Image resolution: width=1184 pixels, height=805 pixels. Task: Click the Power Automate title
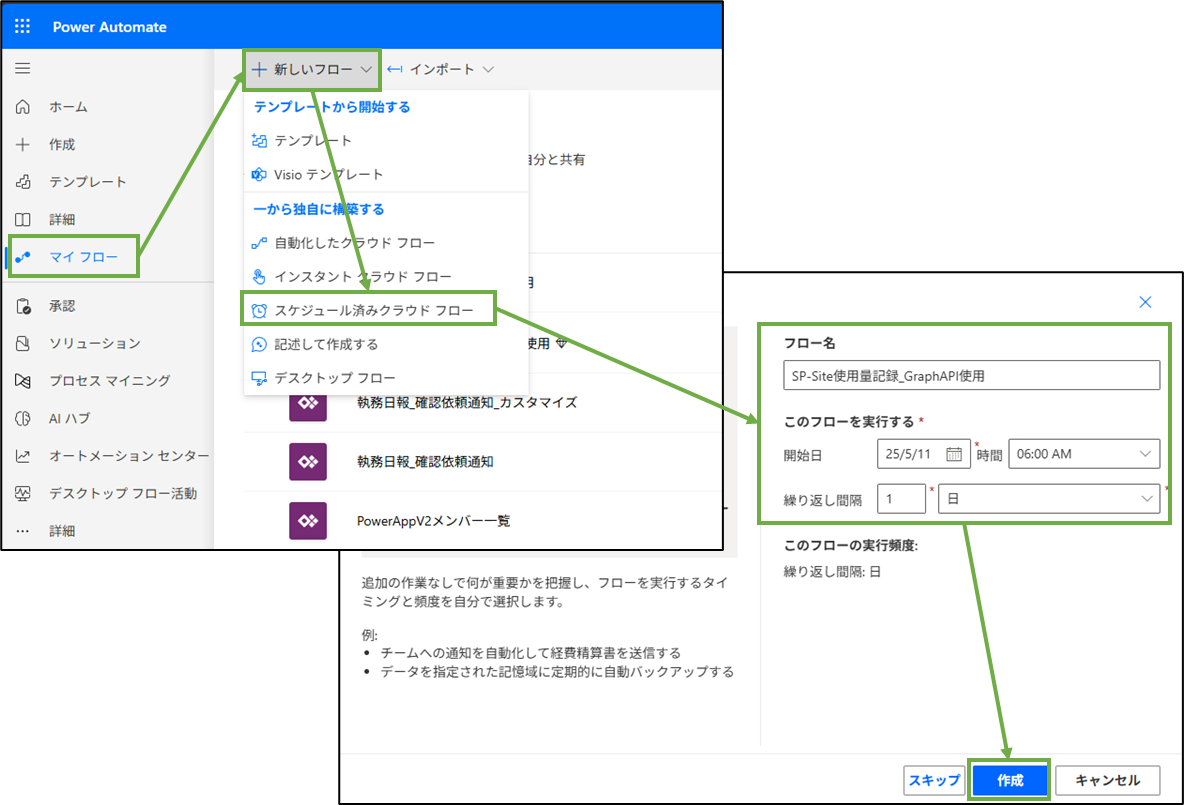[x=109, y=26]
